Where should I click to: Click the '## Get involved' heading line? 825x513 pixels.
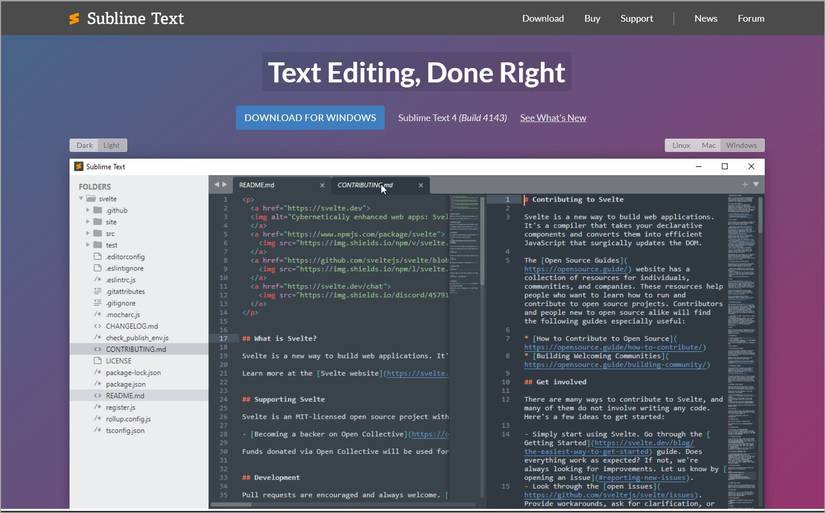pyautogui.click(x=555, y=382)
